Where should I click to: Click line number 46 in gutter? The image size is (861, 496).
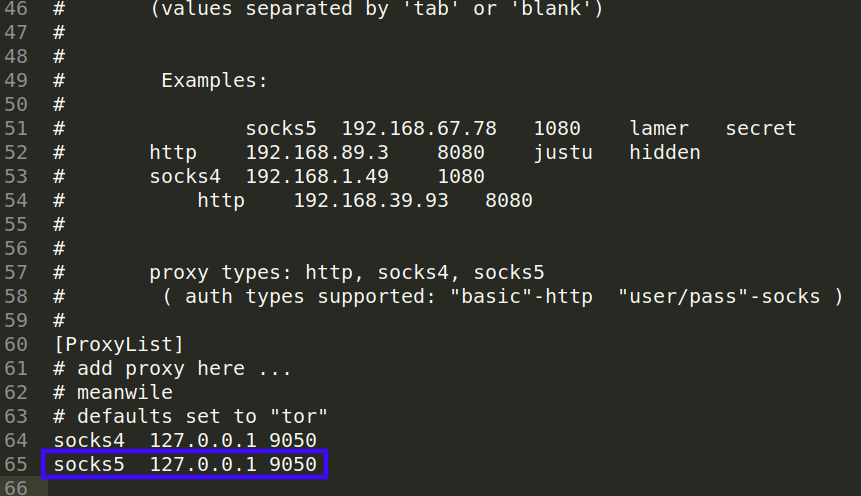pyautogui.click(x=16, y=8)
